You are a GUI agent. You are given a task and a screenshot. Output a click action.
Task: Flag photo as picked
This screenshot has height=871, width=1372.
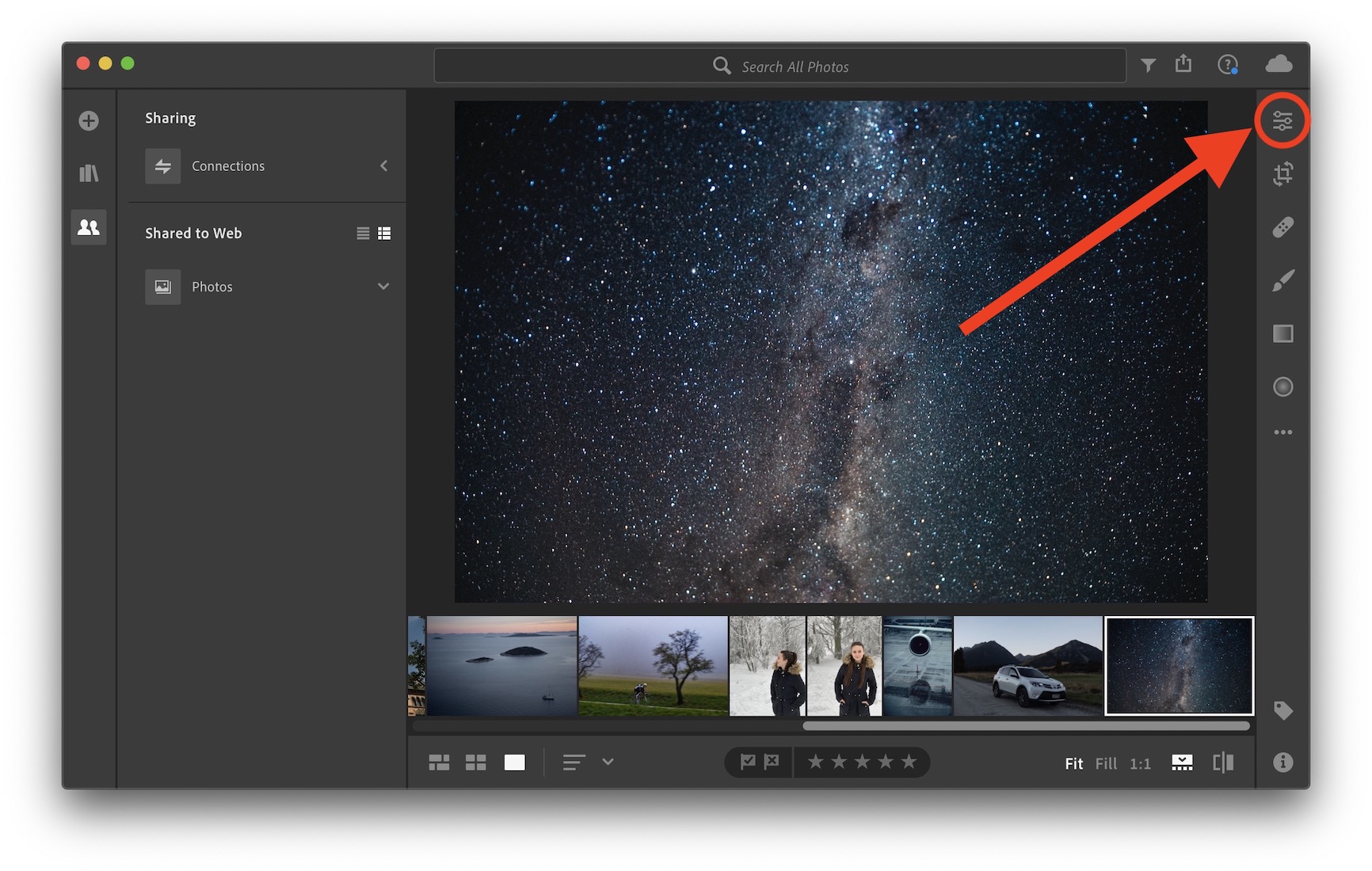point(747,762)
